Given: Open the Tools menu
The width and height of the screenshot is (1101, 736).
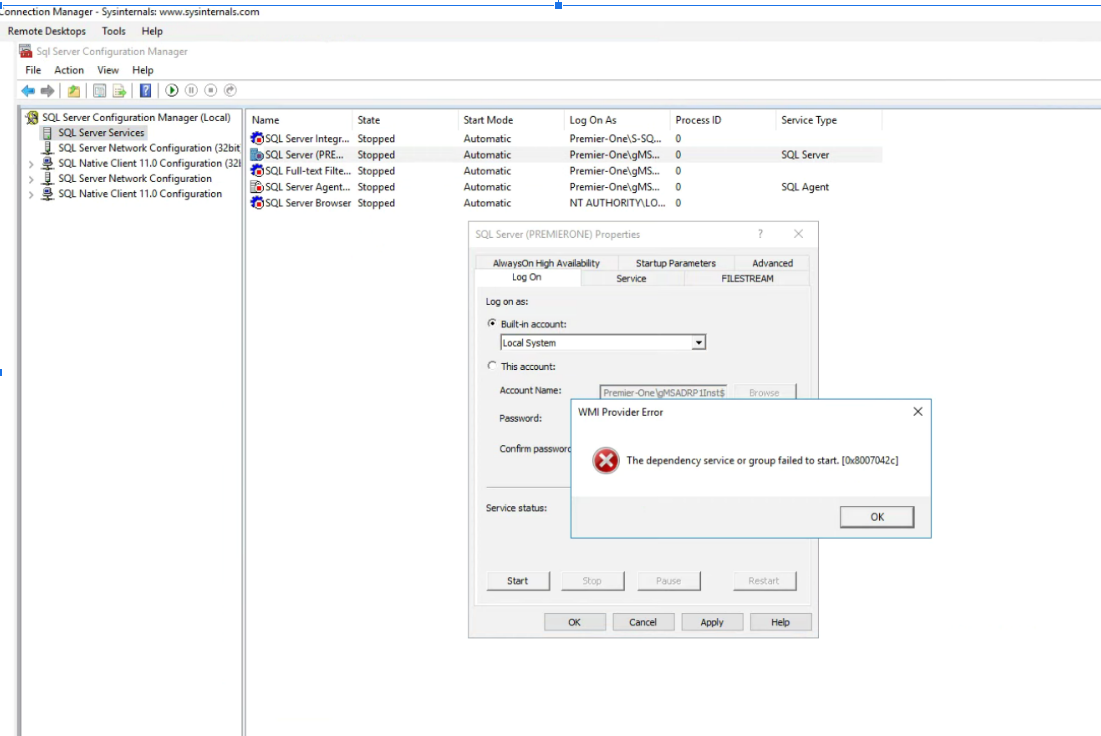Looking at the screenshot, I should pos(114,31).
